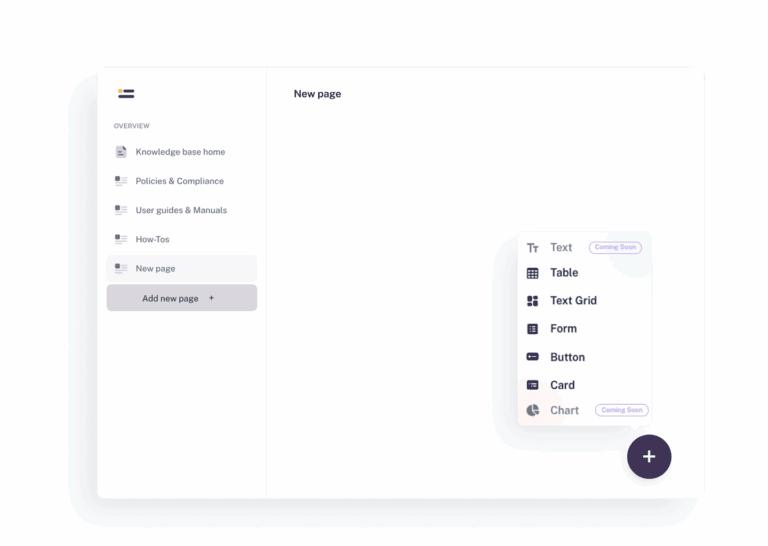Click the Text typography icon
The width and height of the screenshot is (768, 546).
(532, 248)
